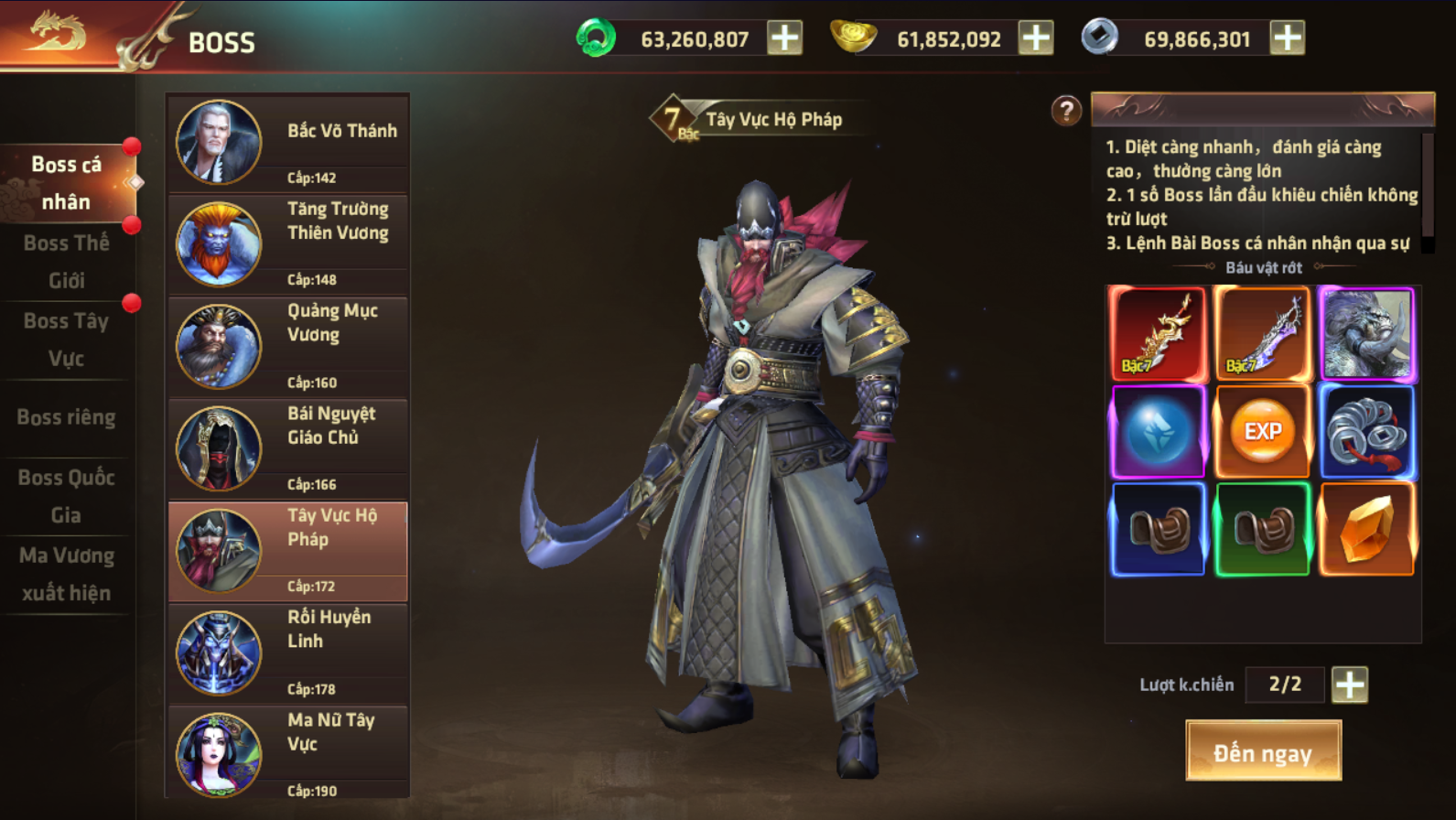Add more silver coin currency
The image size is (1456, 820).
1288,38
